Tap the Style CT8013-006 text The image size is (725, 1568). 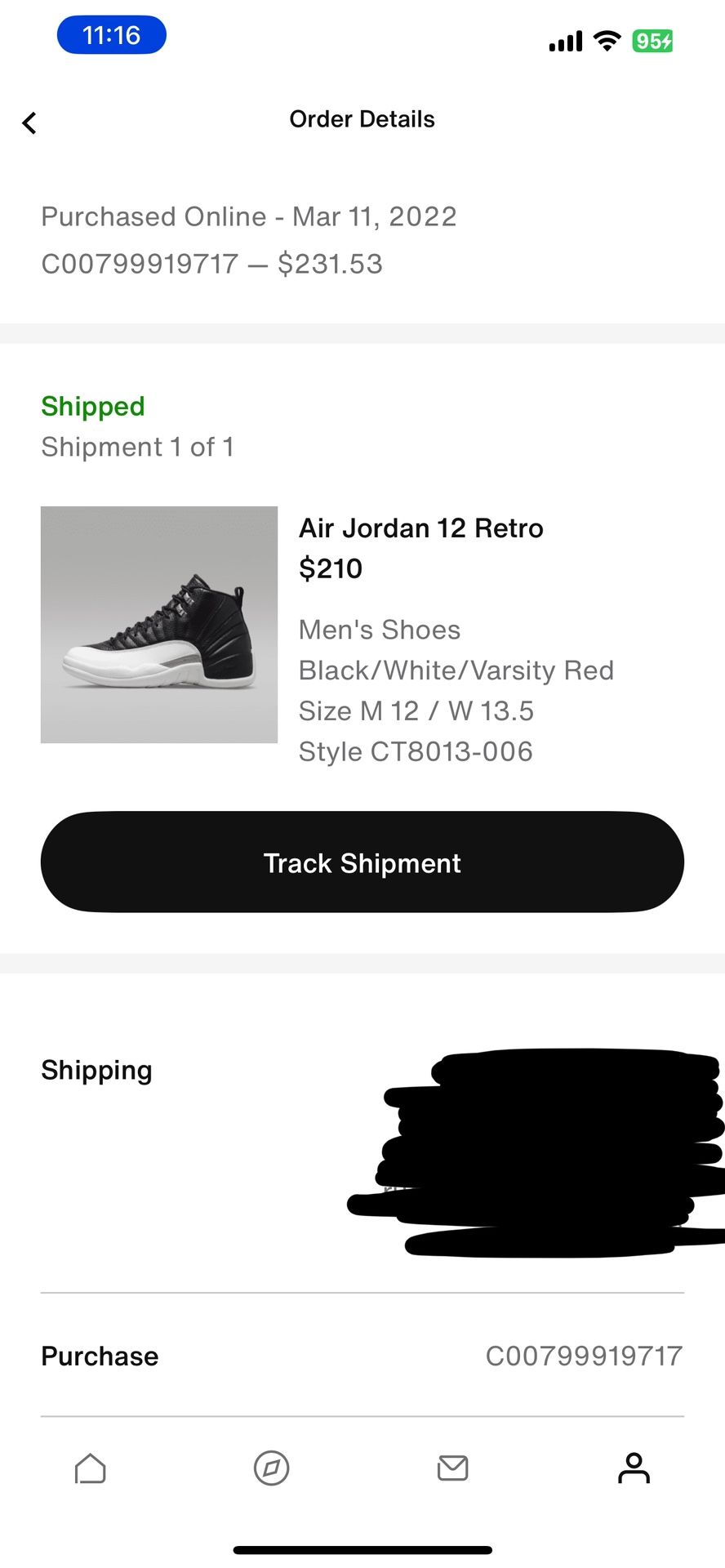[x=416, y=751]
